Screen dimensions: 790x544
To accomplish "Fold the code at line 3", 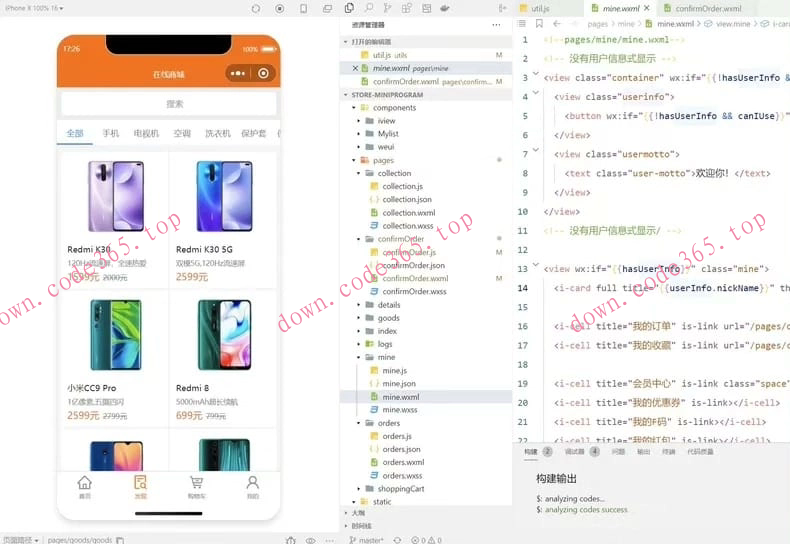I will pyautogui.click(x=536, y=74).
